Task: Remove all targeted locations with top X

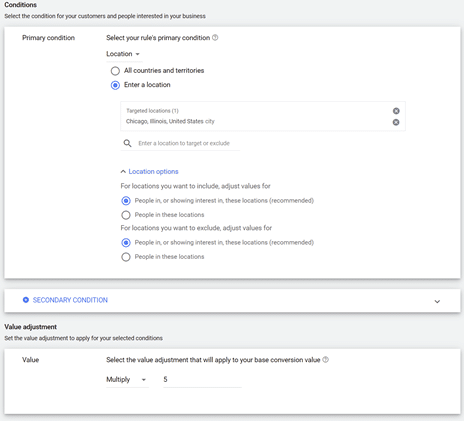Action: pyautogui.click(x=396, y=111)
